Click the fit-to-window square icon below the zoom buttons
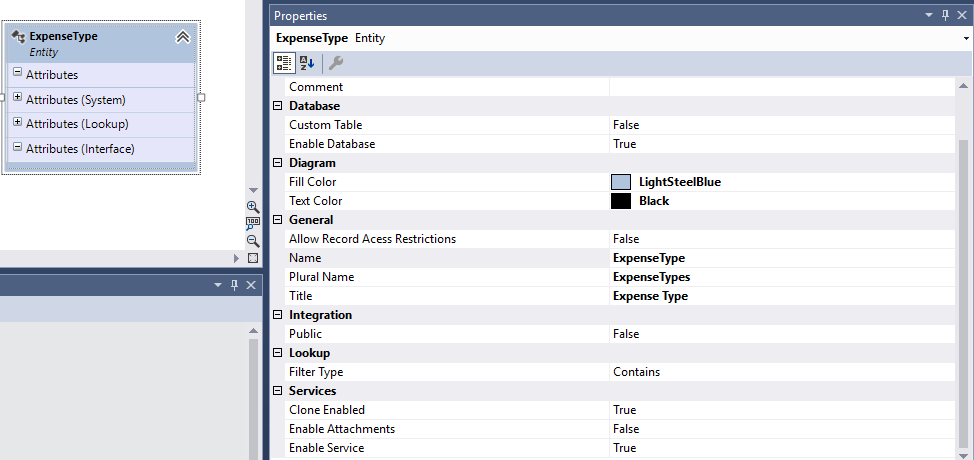The width and height of the screenshot is (974, 460). [253, 258]
